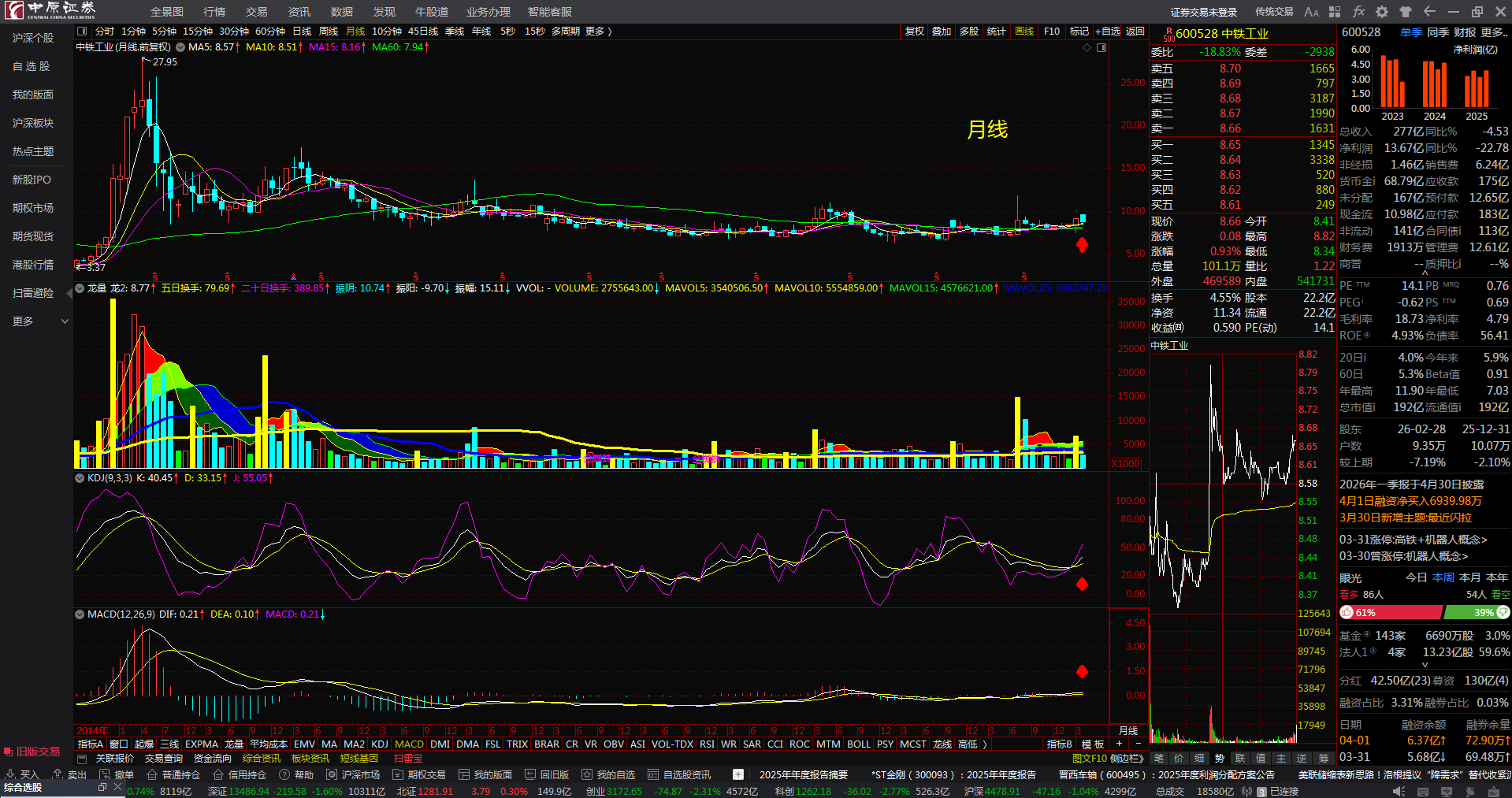The height and width of the screenshot is (798, 1512).
Task: Open 03-31涨停:高铁+机器人概念 news link
Action: (x=1414, y=540)
